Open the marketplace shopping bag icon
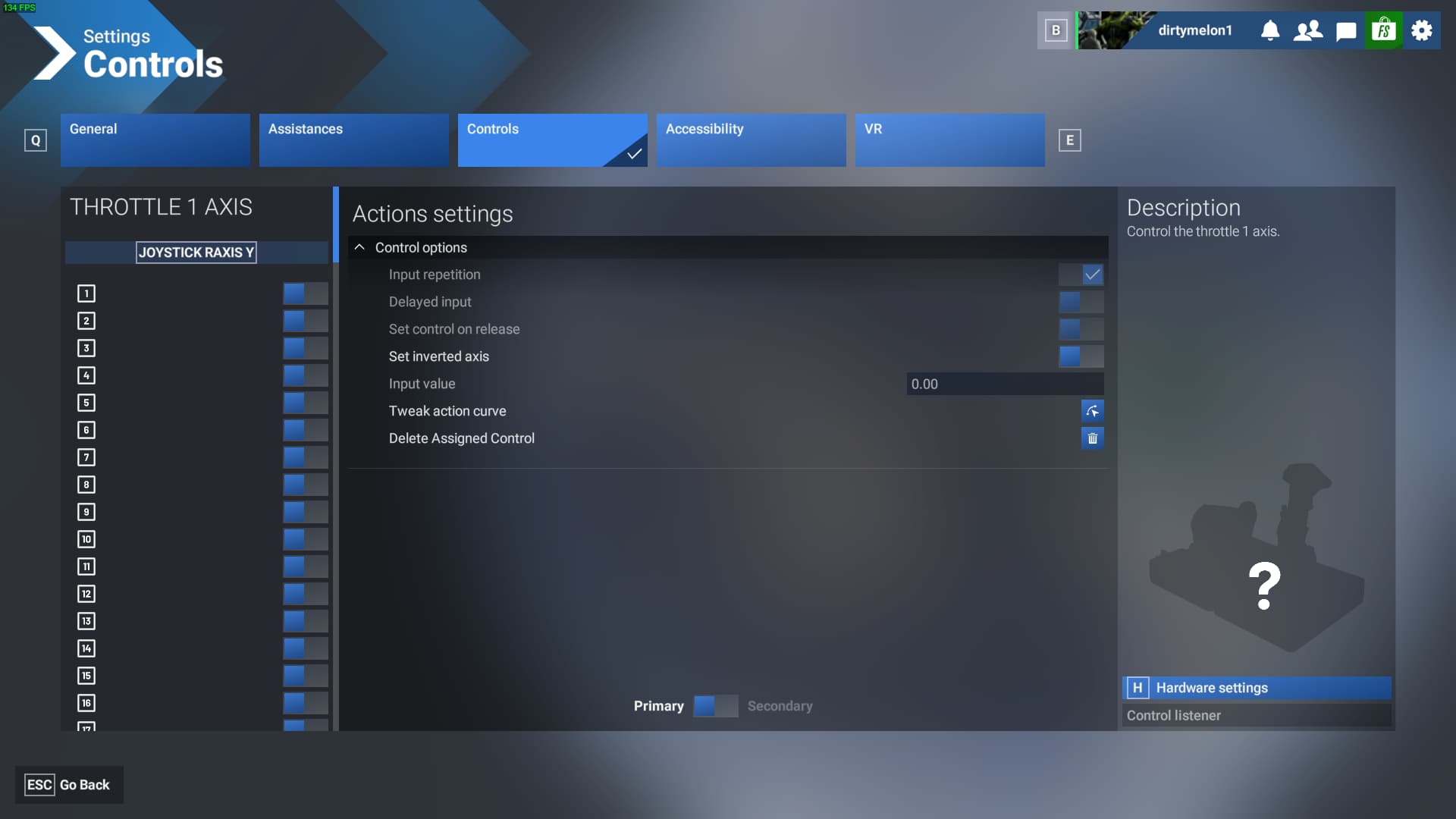The height and width of the screenshot is (819, 1456). point(1384,30)
